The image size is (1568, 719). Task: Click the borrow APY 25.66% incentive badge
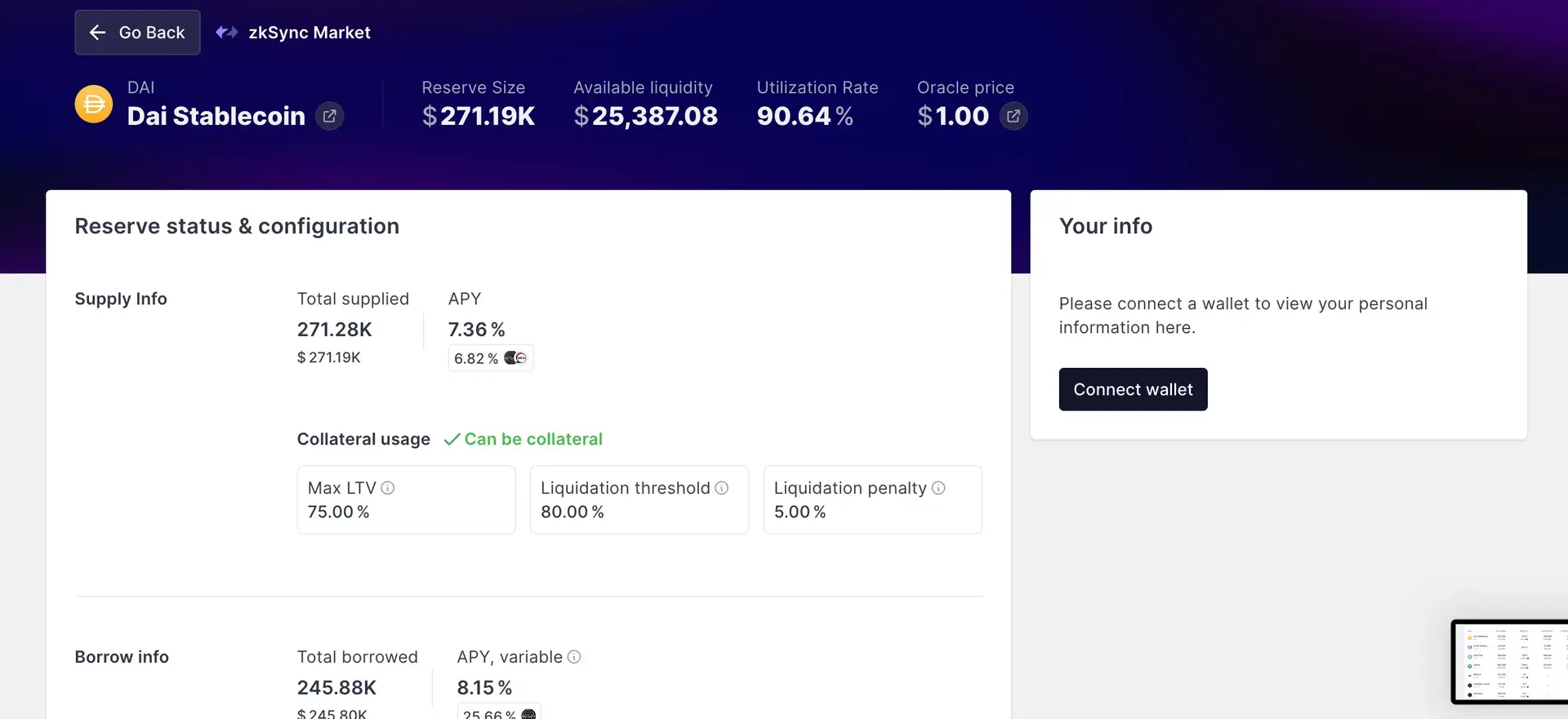tap(499, 712)
